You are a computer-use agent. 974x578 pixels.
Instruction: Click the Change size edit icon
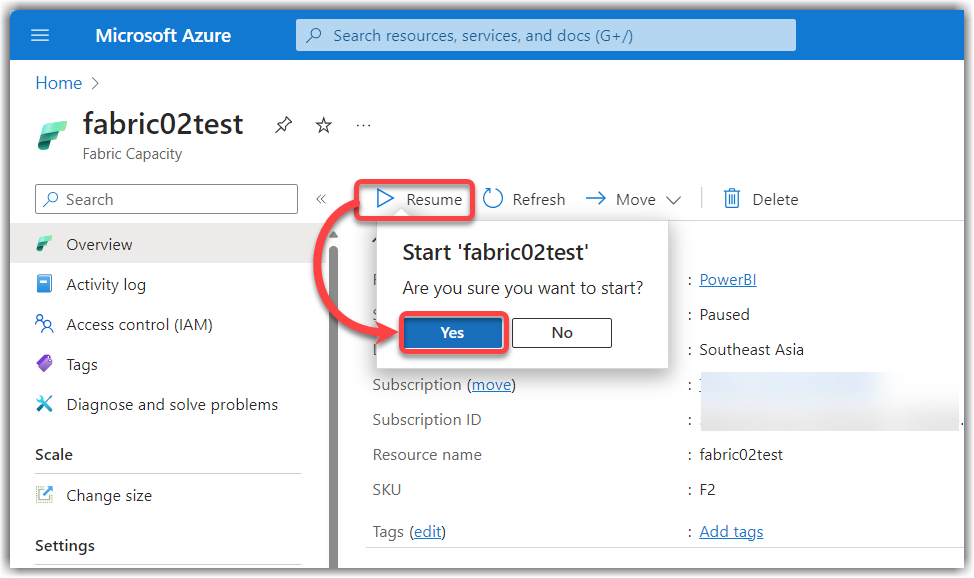(x=44, y=495)
